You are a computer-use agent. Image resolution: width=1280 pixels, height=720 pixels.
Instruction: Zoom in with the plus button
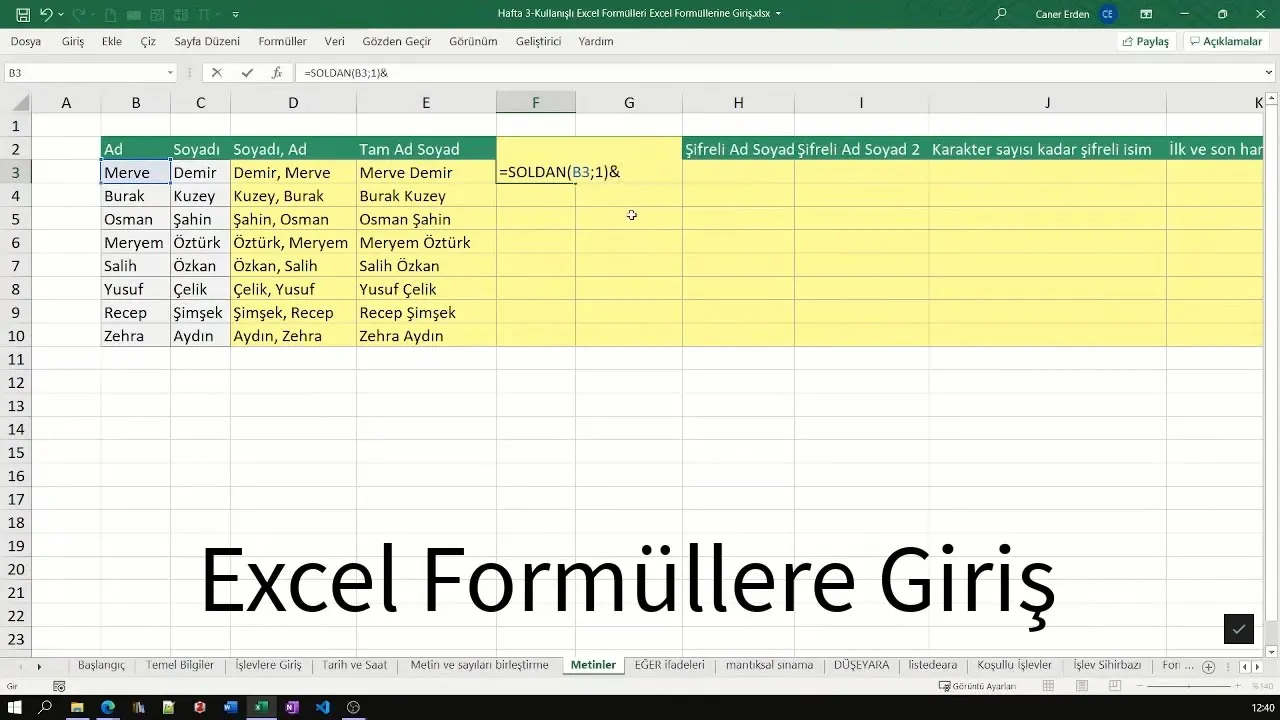(x=1238, y=686)
